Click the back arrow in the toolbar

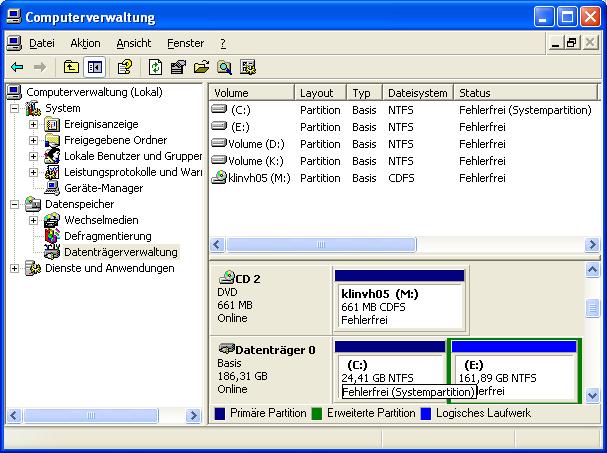(x=17, y=67)
